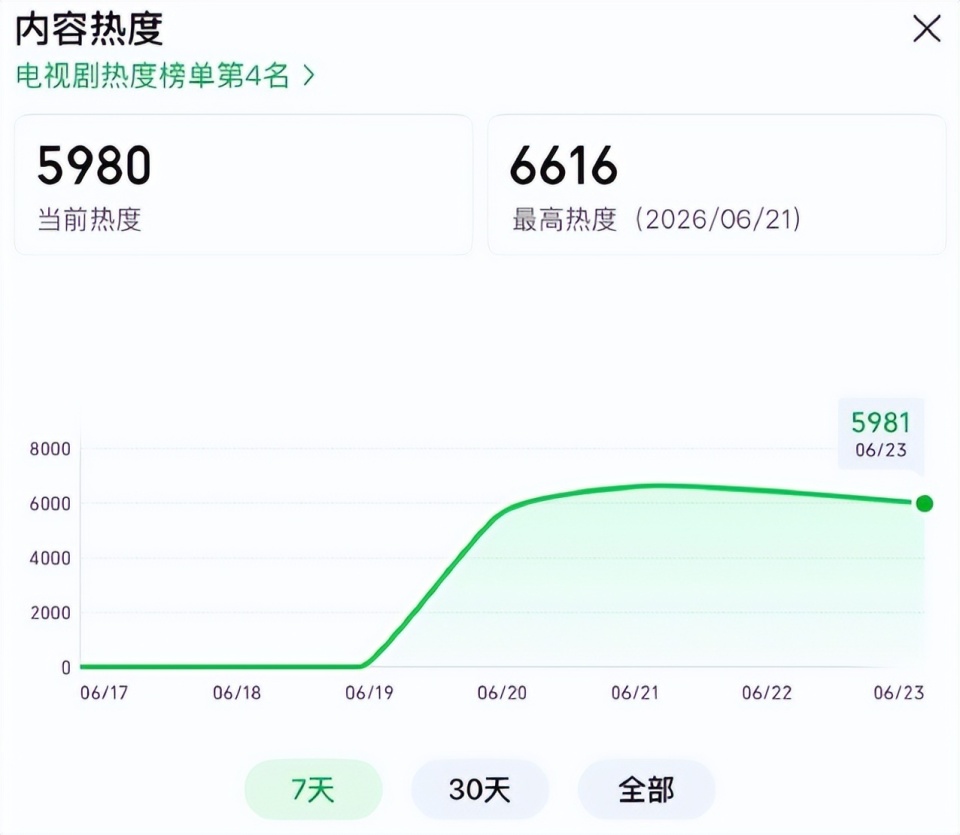Click the 06/22 x-axis date label
960x835 pixels.
coord(767,692)
